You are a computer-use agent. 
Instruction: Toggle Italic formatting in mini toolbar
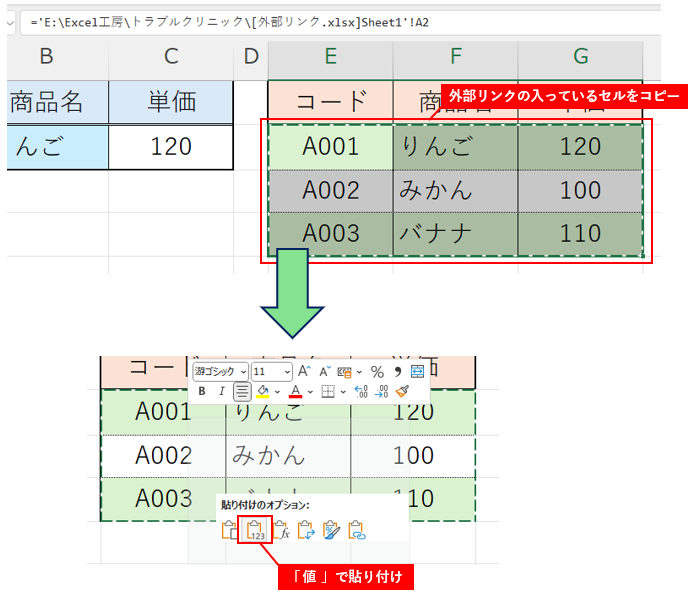(222, 391)
